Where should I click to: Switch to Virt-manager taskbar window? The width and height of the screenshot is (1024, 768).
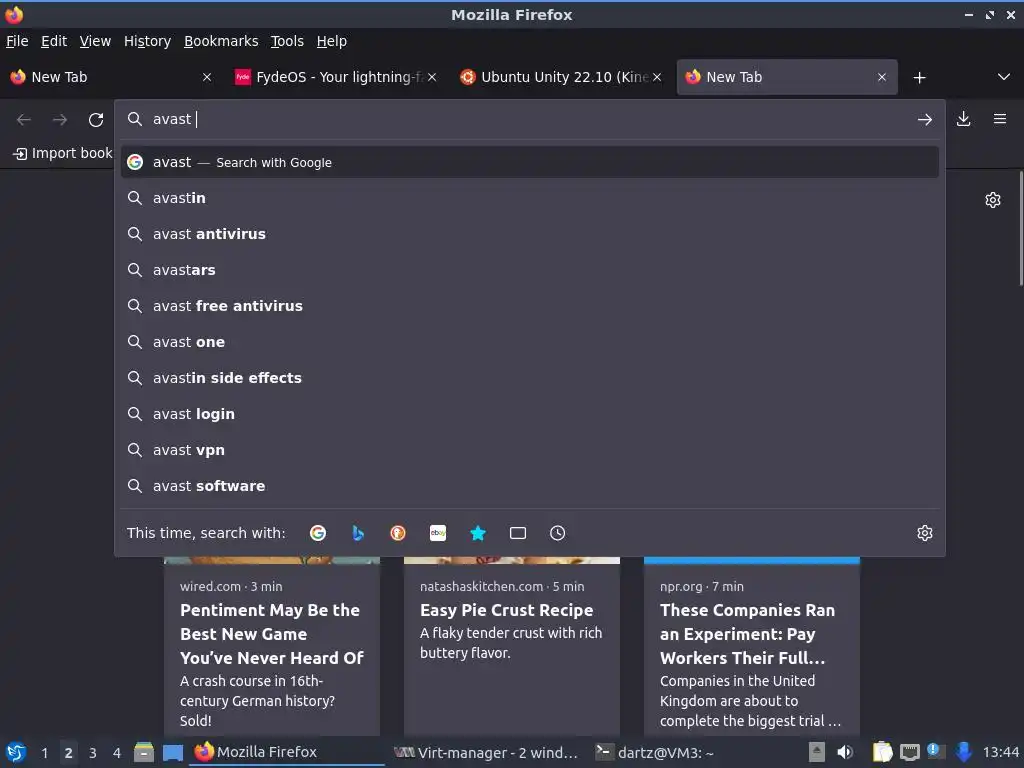click(x=486, y=752)
